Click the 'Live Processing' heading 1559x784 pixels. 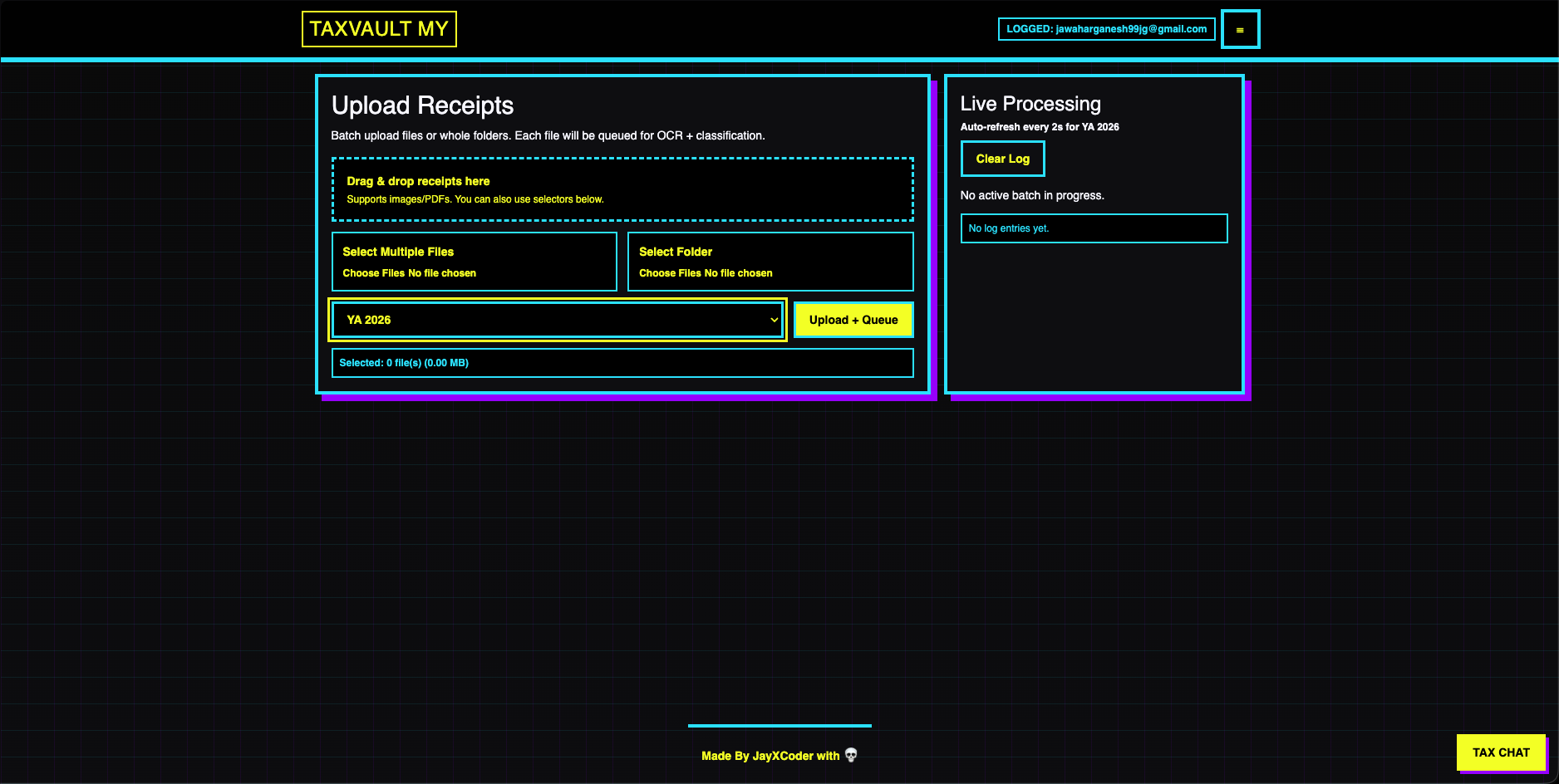(1030, 104)
